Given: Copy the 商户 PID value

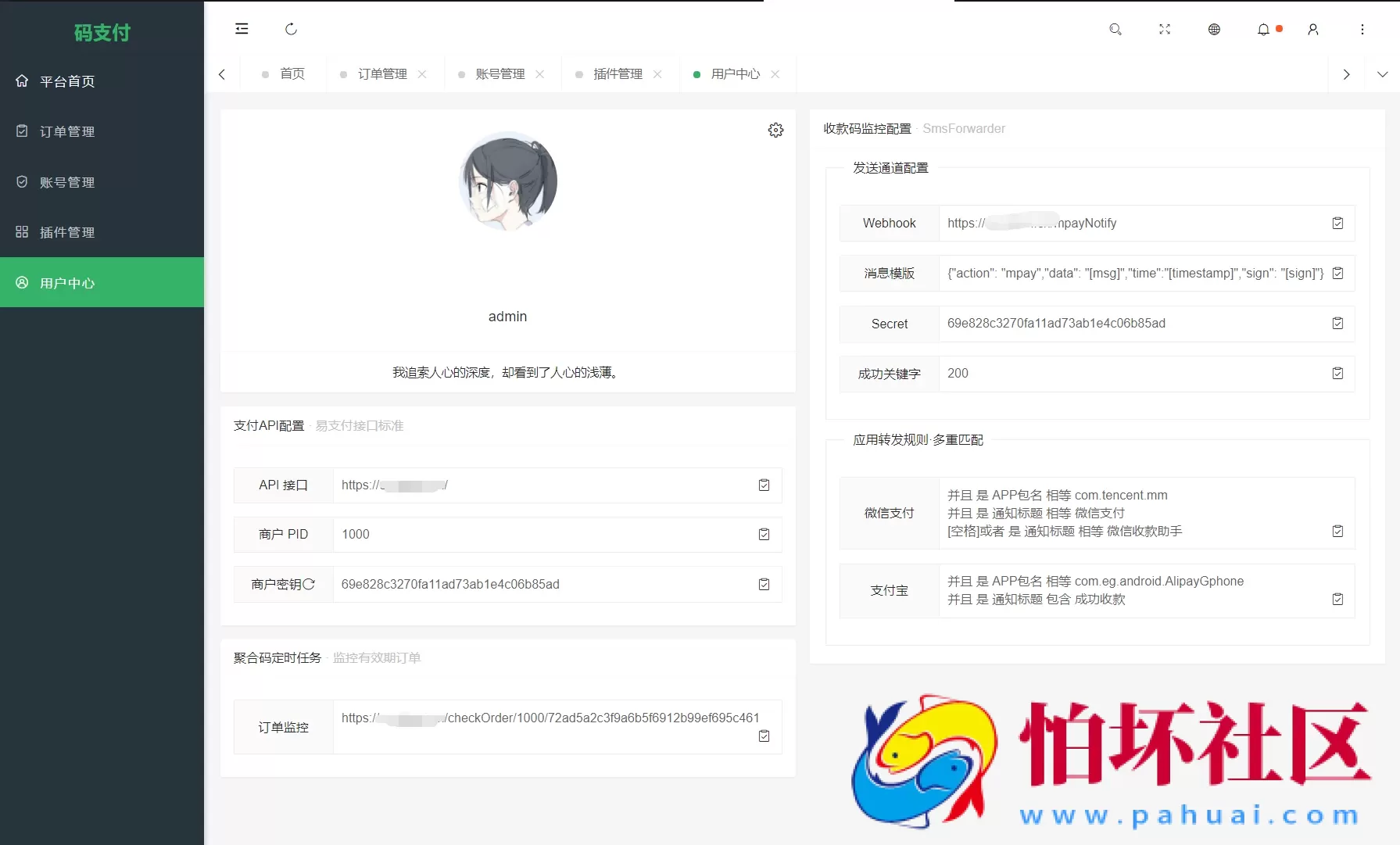Looking at the screenshot, I should click(x=764, y=534).
